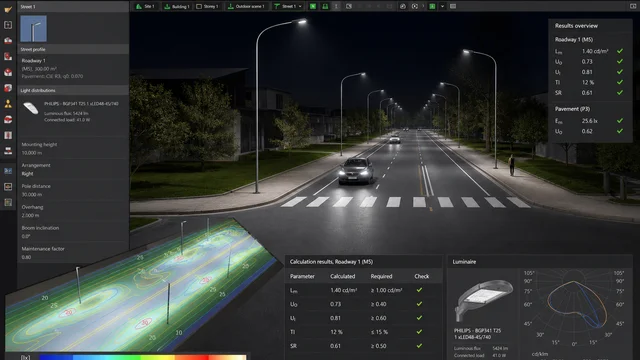This screenshot has height=360, width=640.
Task: Open the Arrangement field set to Right
Action: point(73,169)
